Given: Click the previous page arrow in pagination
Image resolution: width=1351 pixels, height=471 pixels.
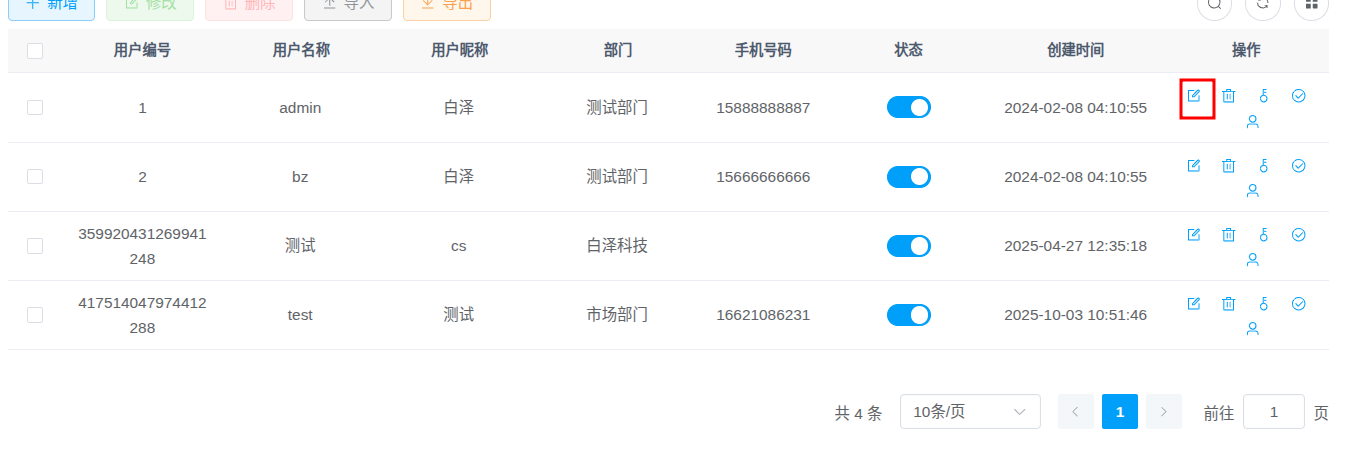Looking at the screenshot, I should pos(1075,412).
